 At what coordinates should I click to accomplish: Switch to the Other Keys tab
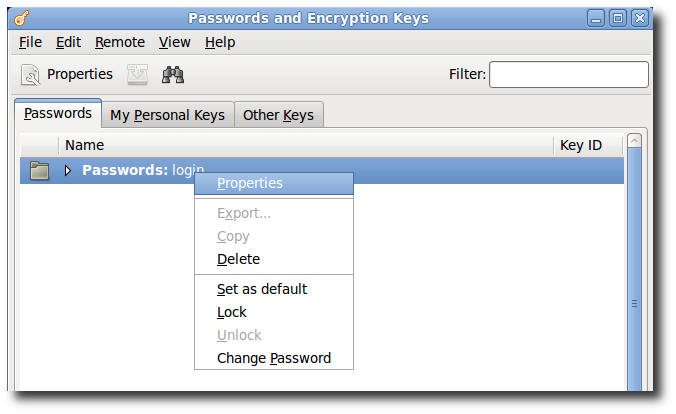pyautogui.click(x=279, y=115)
